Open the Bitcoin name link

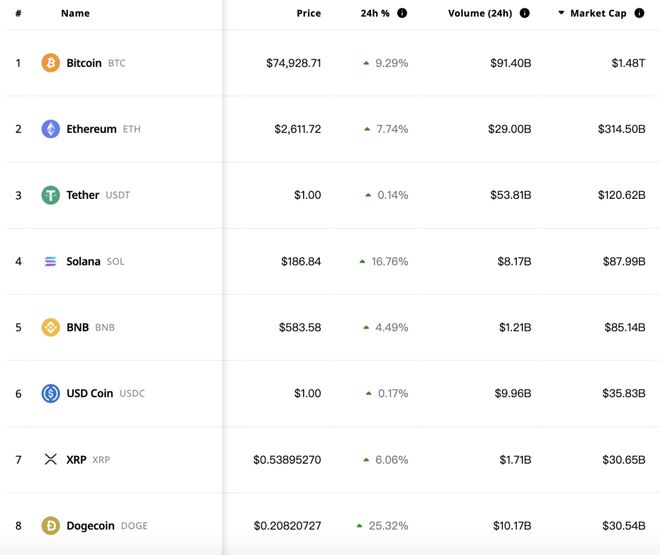coord(84,63)
